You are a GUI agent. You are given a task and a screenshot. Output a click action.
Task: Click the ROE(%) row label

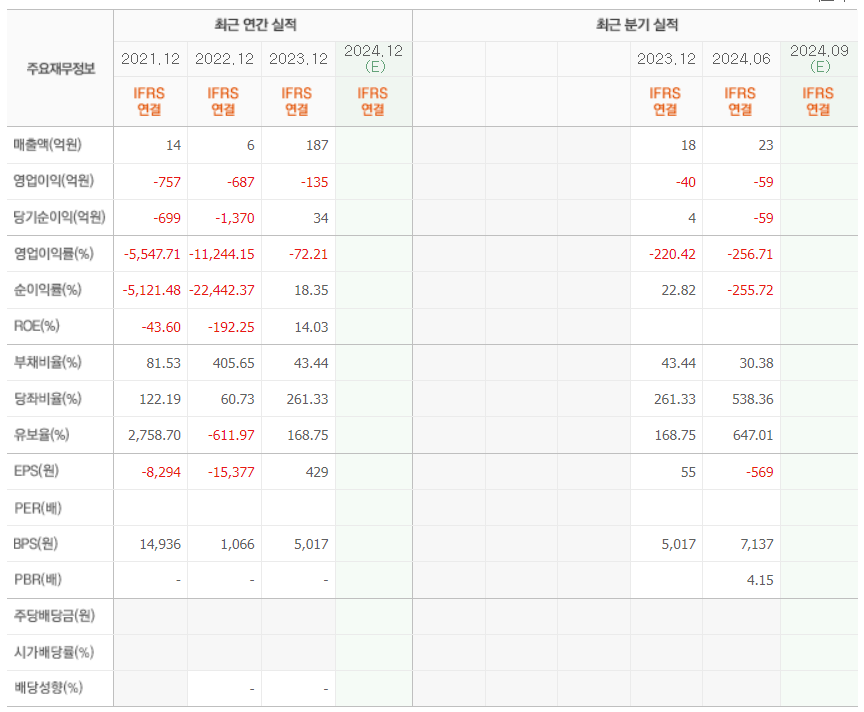tap(36, 326)
